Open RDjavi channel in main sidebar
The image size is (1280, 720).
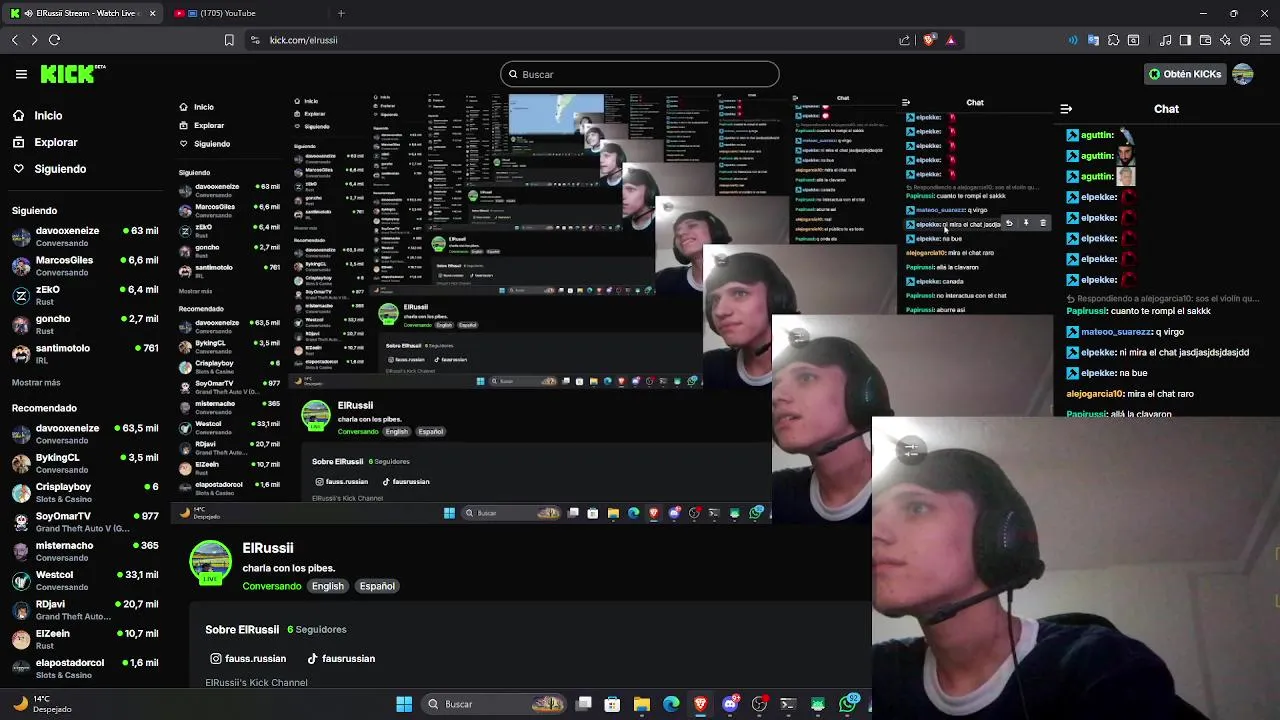tap(85, 610)
